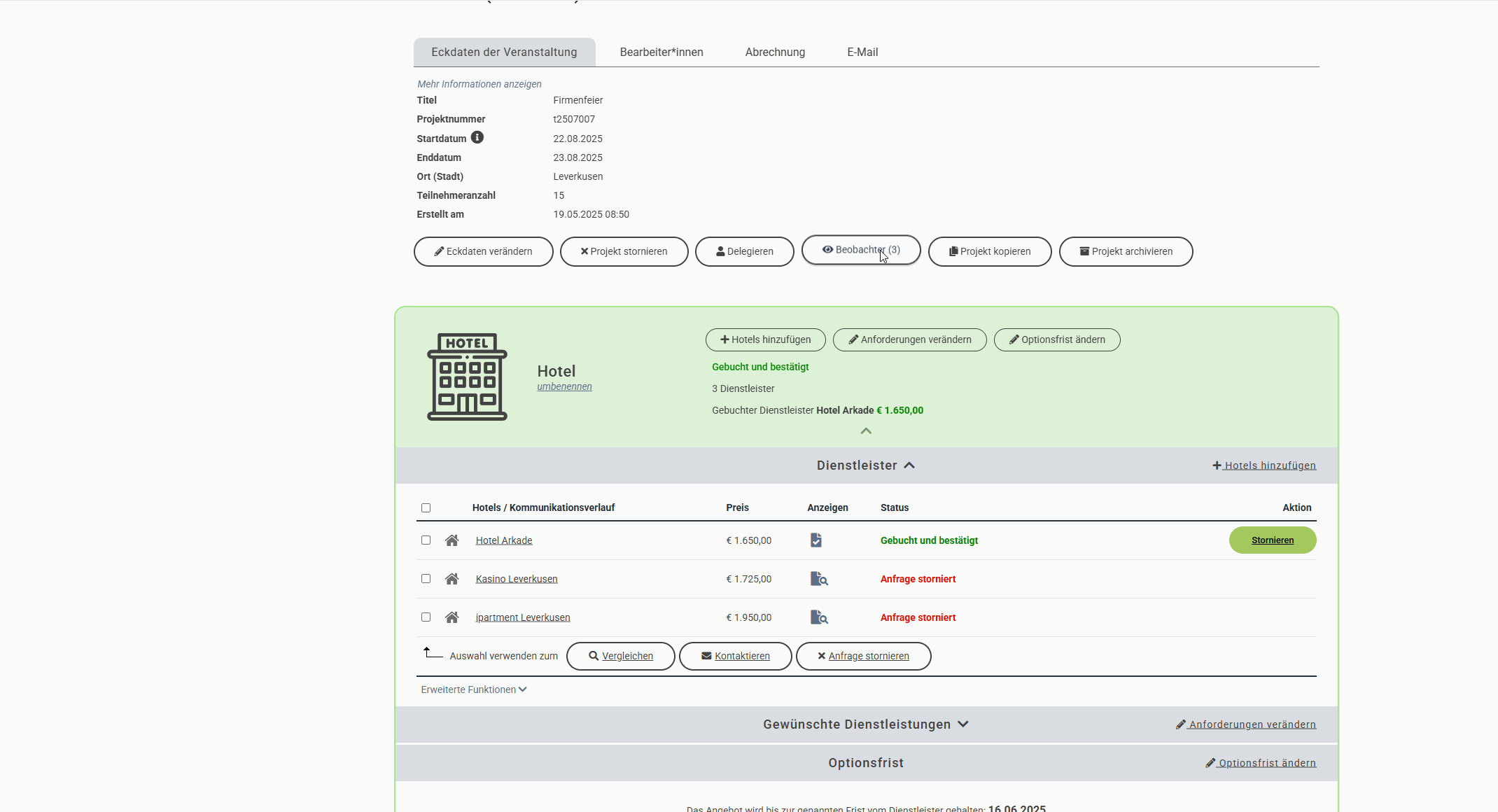Screen dimensions: 1498x812
Task: Tick the Hotel Arkade checkbox
Action: (x=426, y=540)
